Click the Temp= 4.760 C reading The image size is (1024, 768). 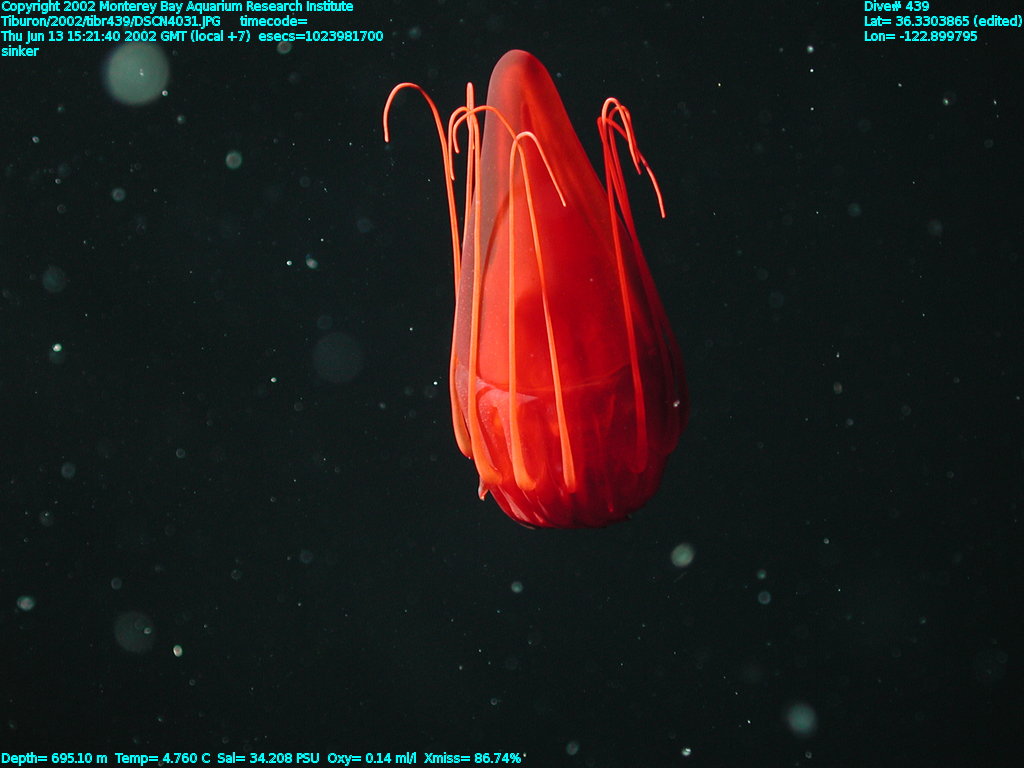pos(162,758)
